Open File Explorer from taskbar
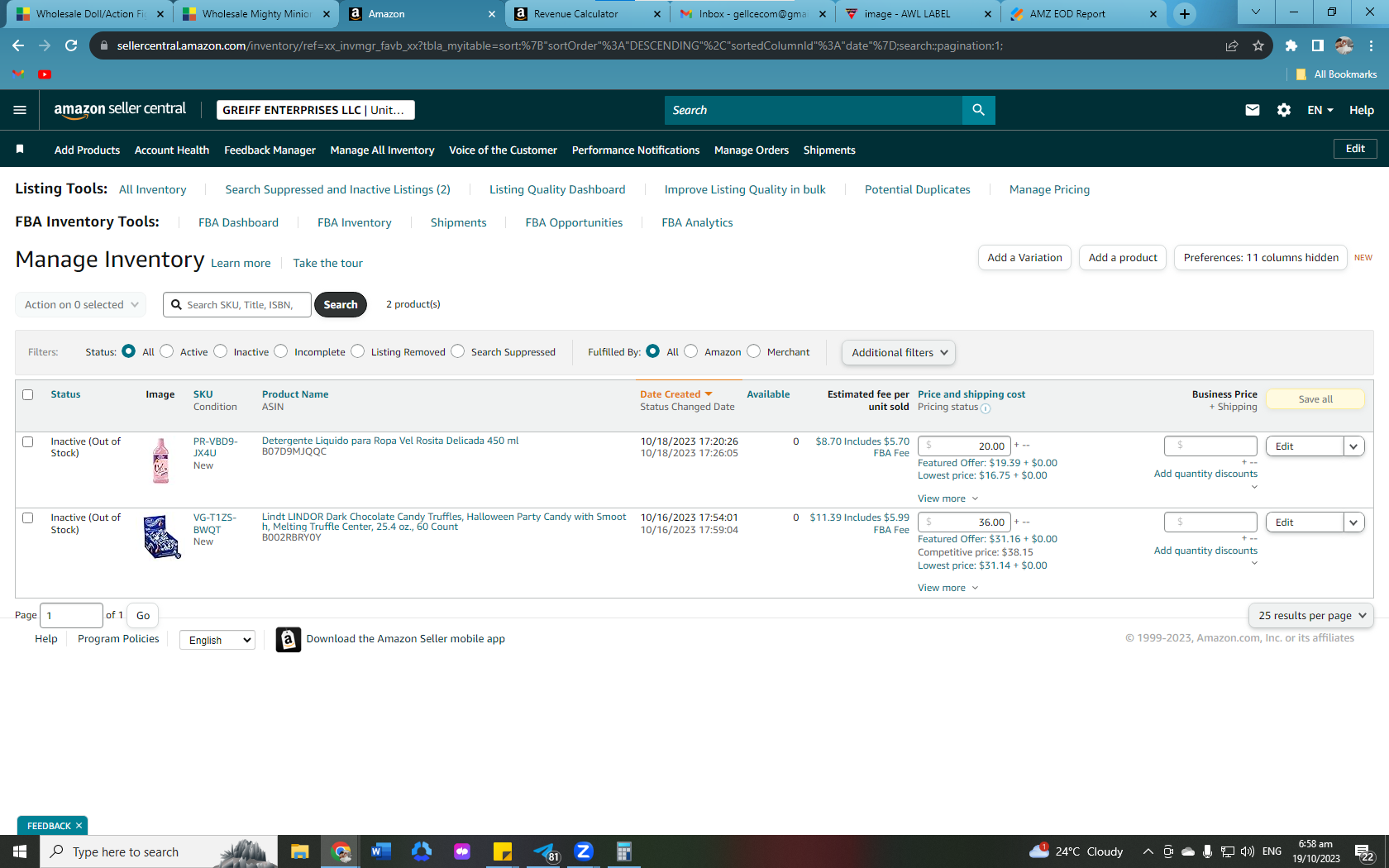The width and height of the screenshot is (1389, 868). (x=299, y=851)
